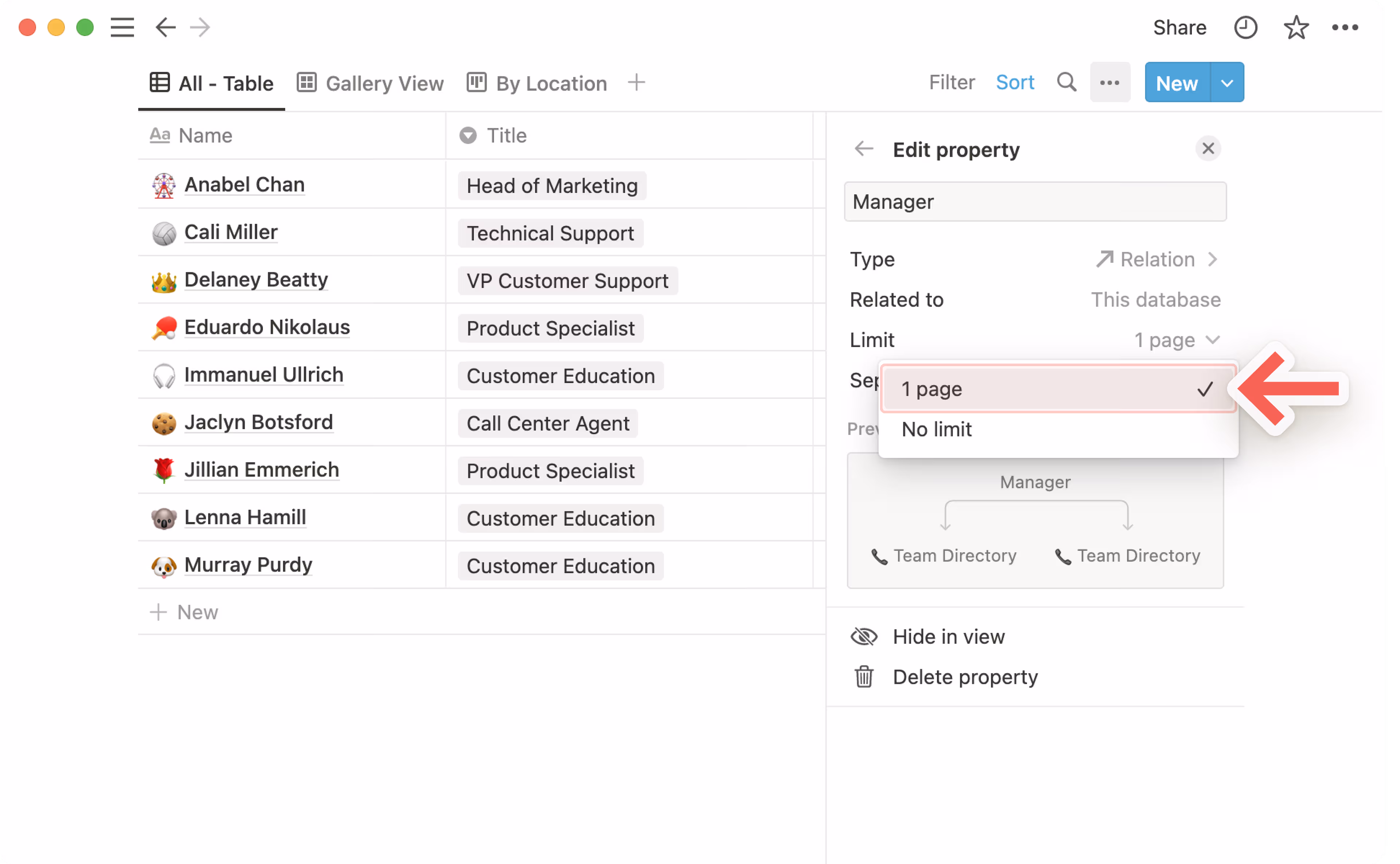
Task: Add a new view with plus icon
Action: (x=636, y=82)
